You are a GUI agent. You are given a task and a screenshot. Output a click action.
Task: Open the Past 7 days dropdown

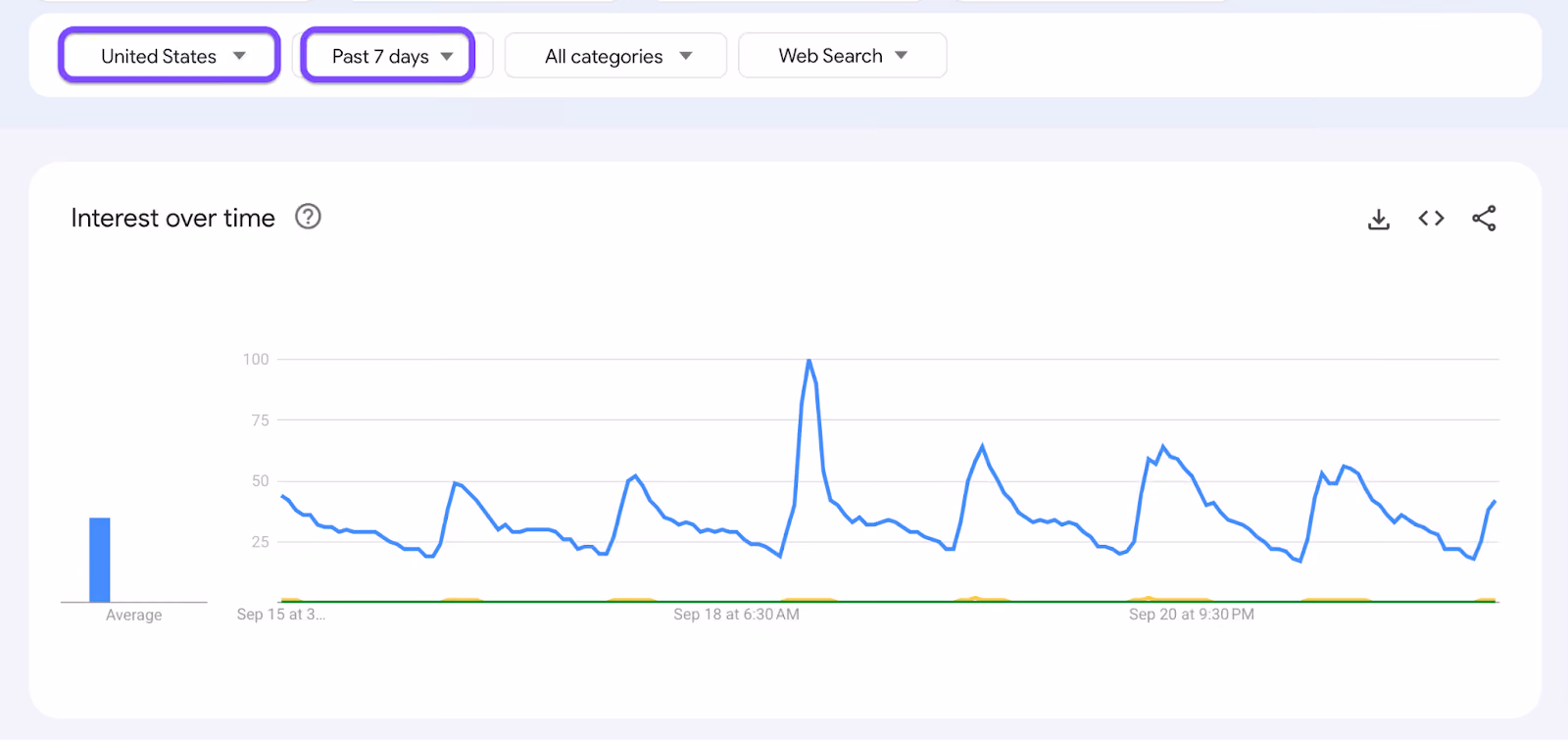[388, 55]
